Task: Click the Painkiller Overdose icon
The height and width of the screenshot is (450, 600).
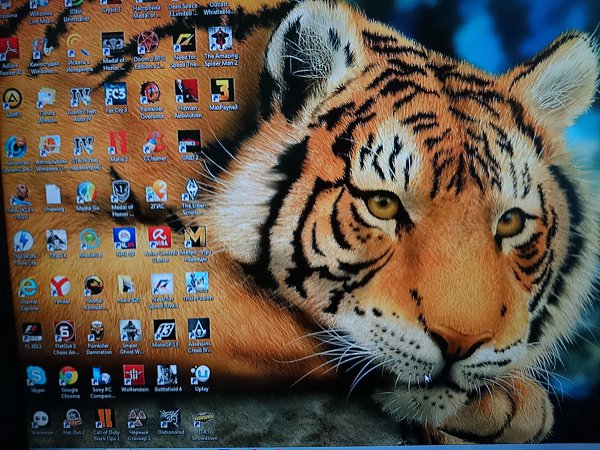Action: 150,93
